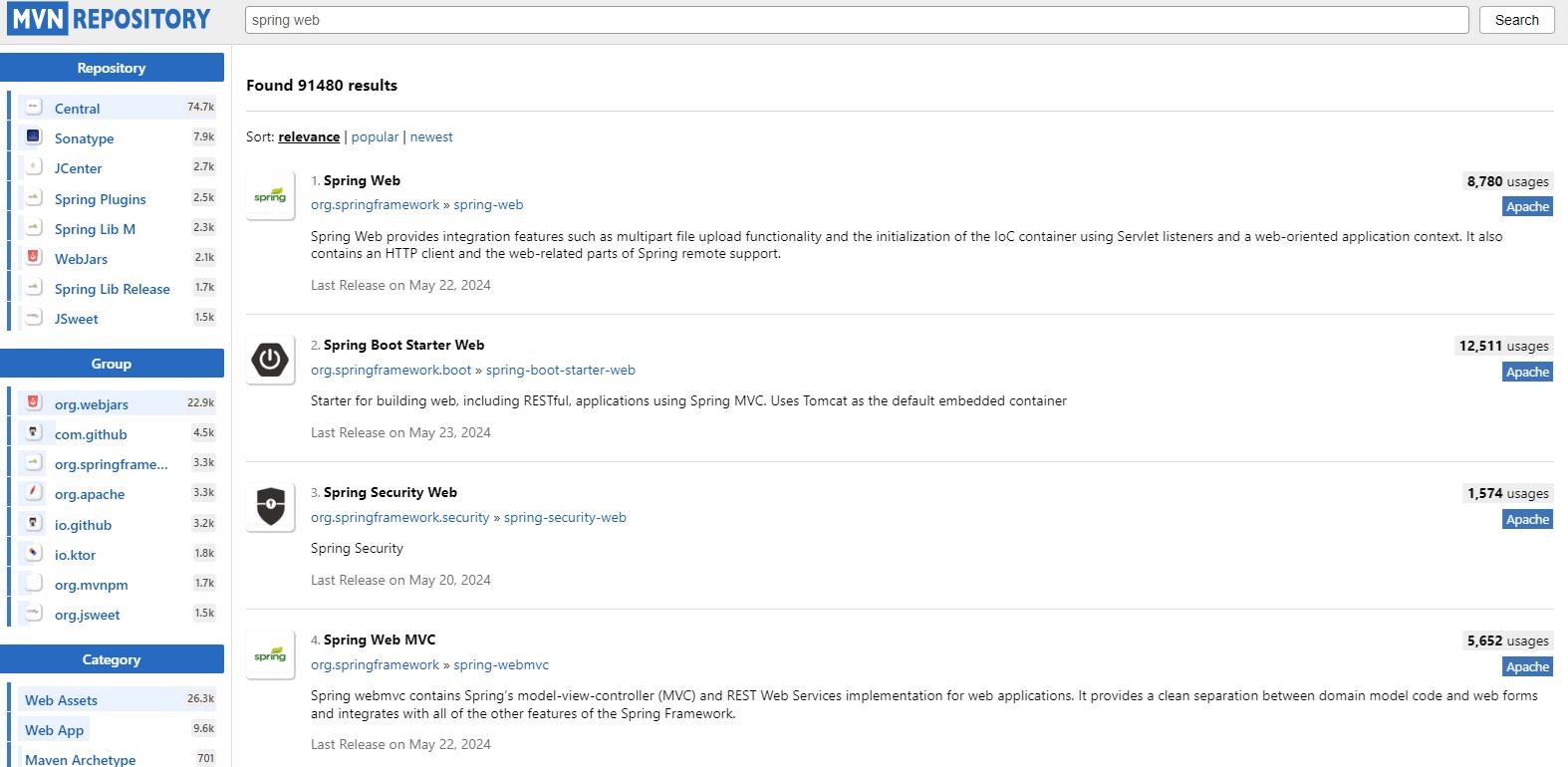Click the Spring Lib M icon

click(x=34, y=227)
